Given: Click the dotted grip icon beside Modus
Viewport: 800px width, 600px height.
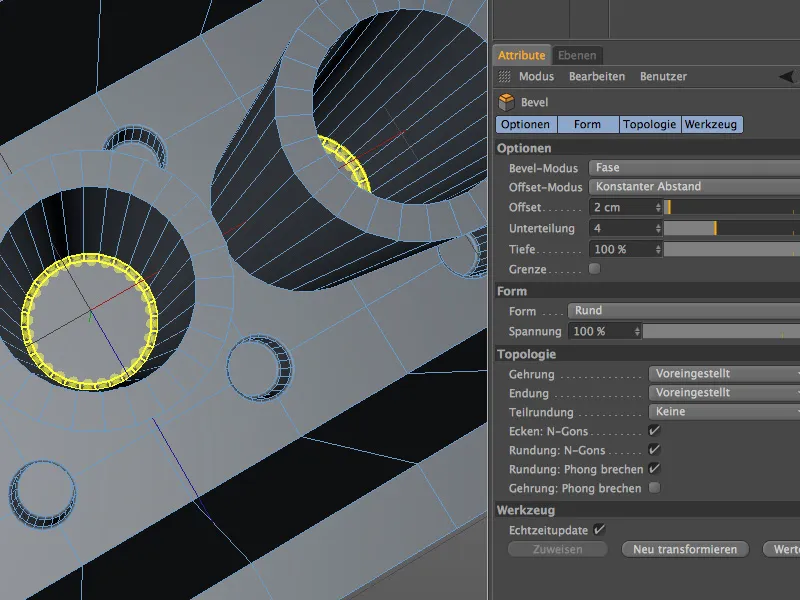Looking at the screenshot, I should pos(504,77).
